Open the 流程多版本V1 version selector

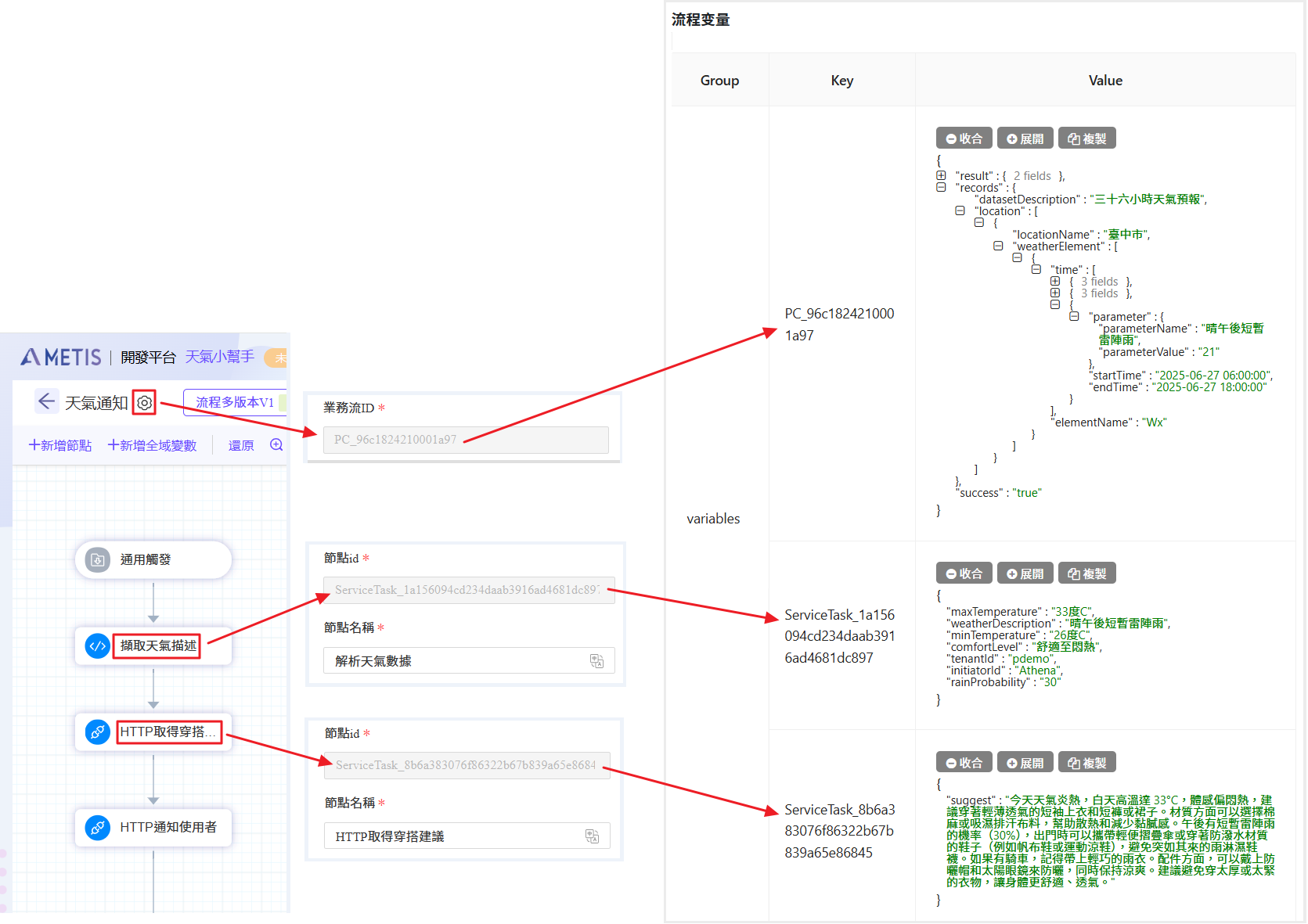coord(235,402)
